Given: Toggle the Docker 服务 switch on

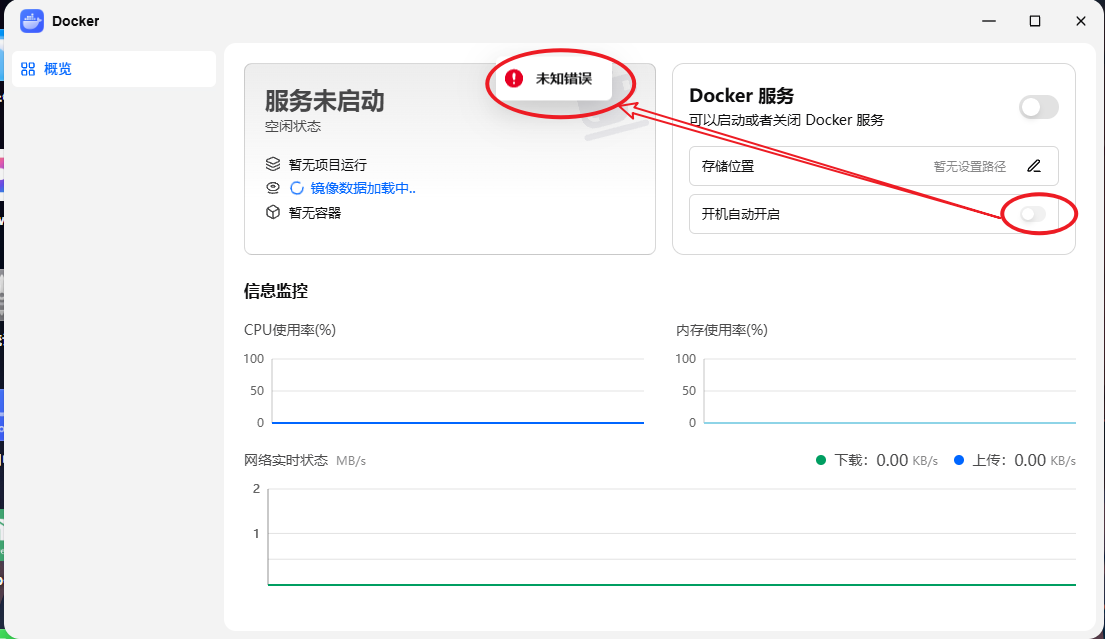Looking at the screenshot, I should pyautogui.click(x=1038, y=107).
